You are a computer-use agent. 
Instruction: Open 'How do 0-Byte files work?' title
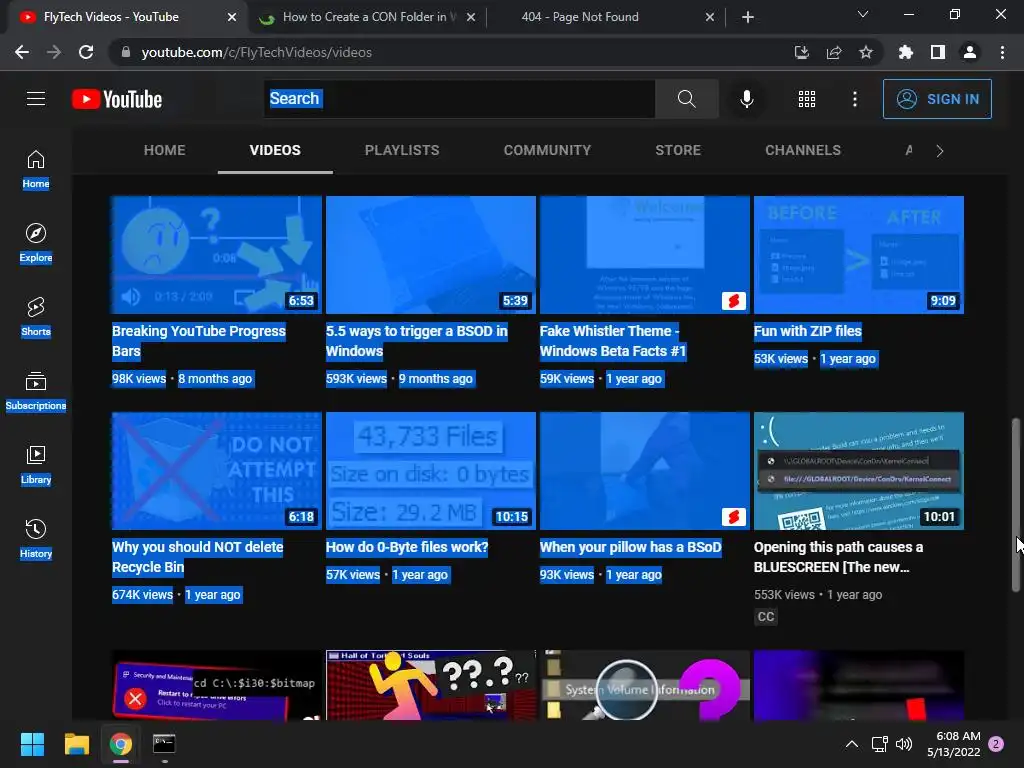[407, 547]
